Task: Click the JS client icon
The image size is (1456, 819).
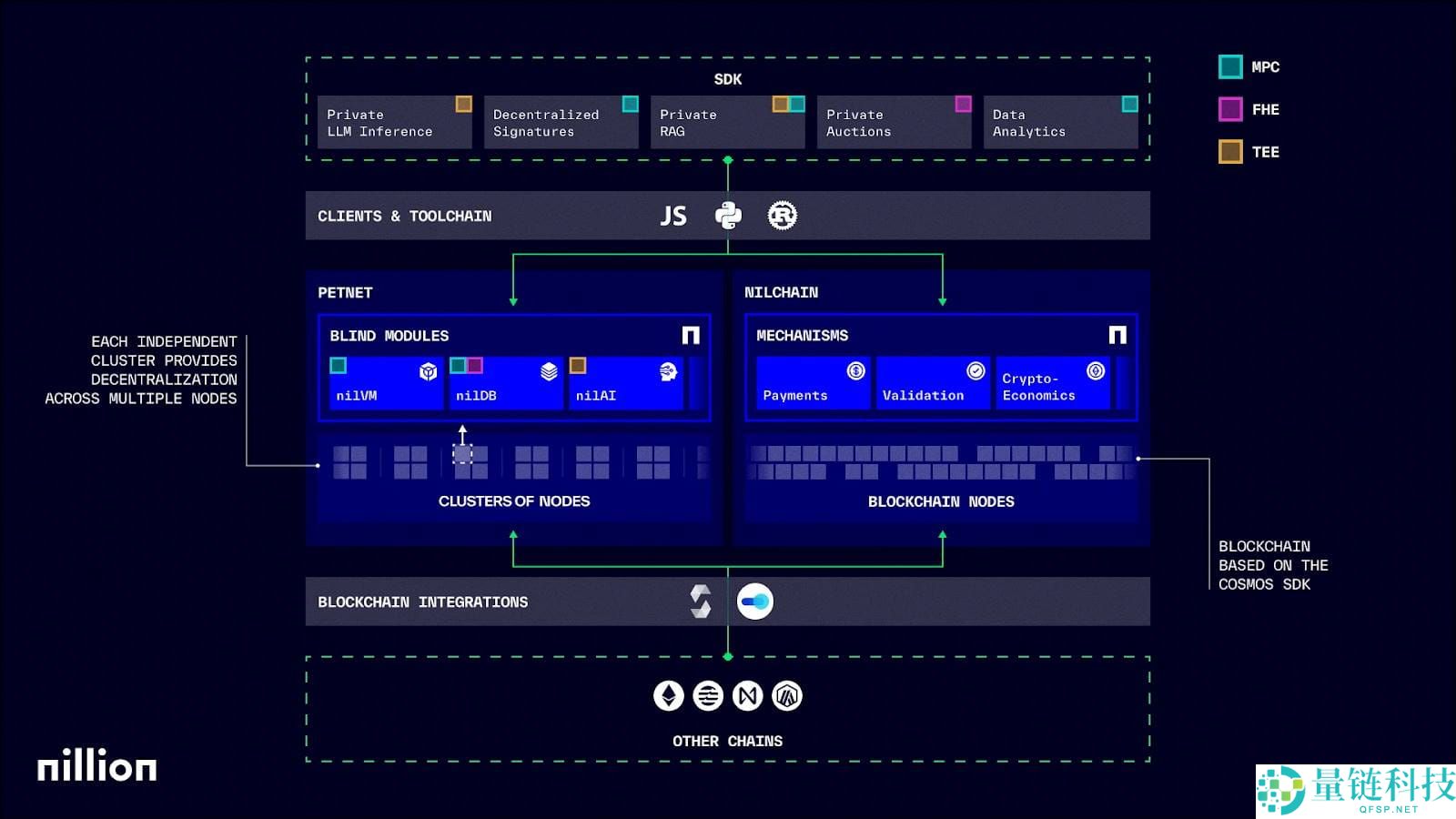Action: click(x=673, y=216)
